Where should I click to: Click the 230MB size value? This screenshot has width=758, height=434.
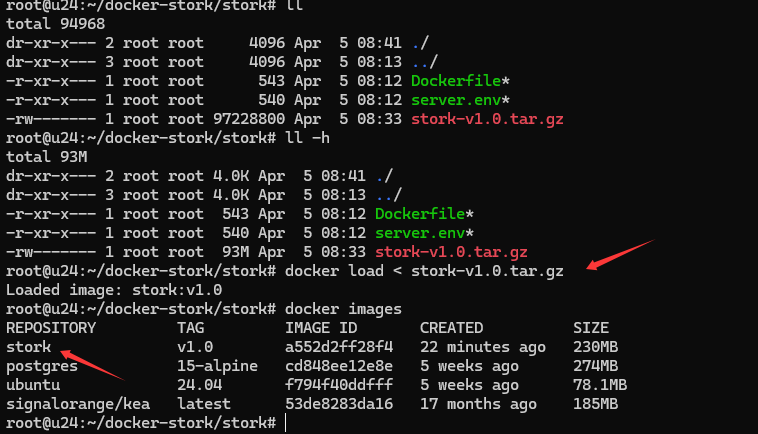[596, 347]
